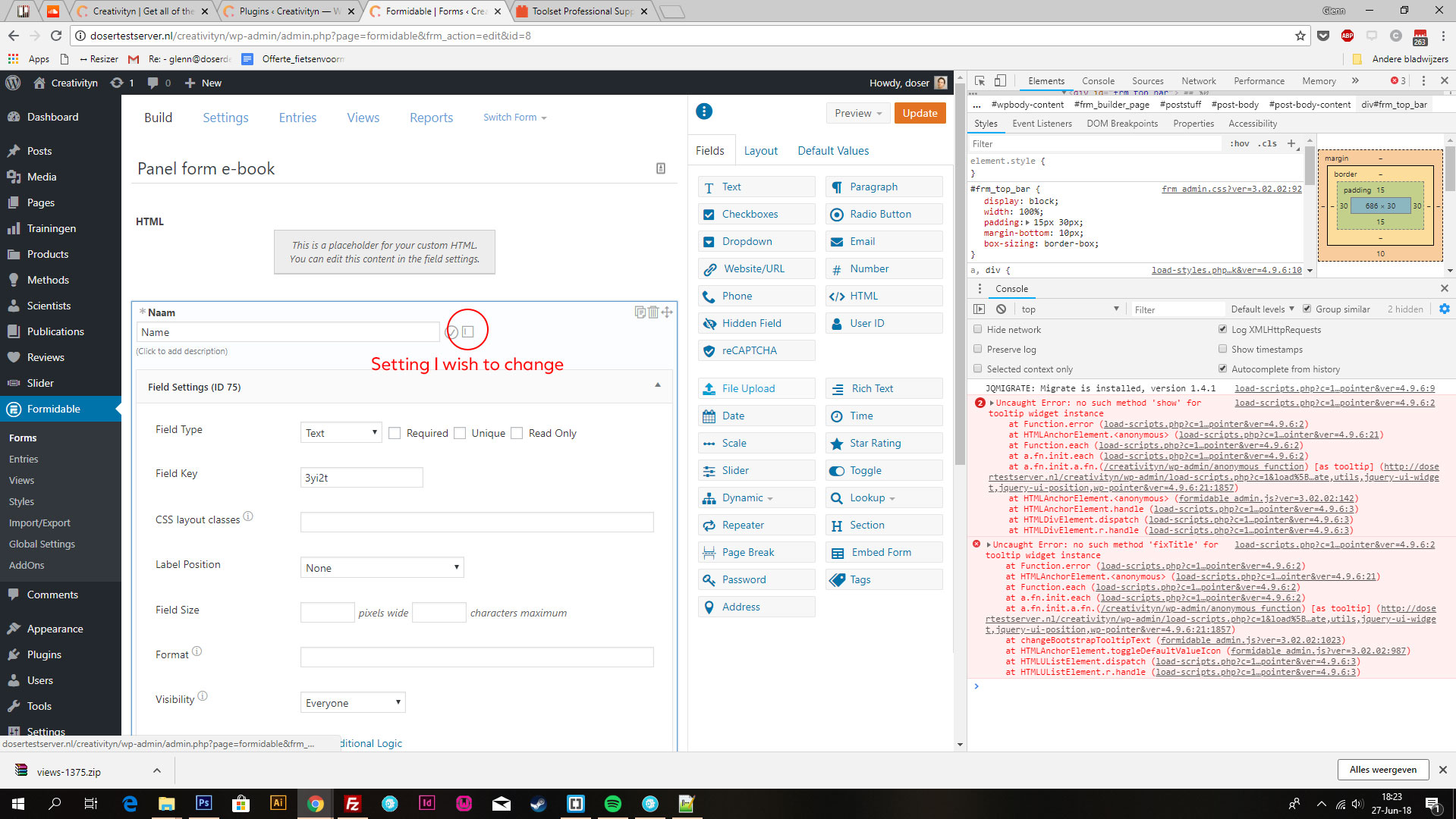Open the Layout tab in the fields sidebar

[760, 151]
